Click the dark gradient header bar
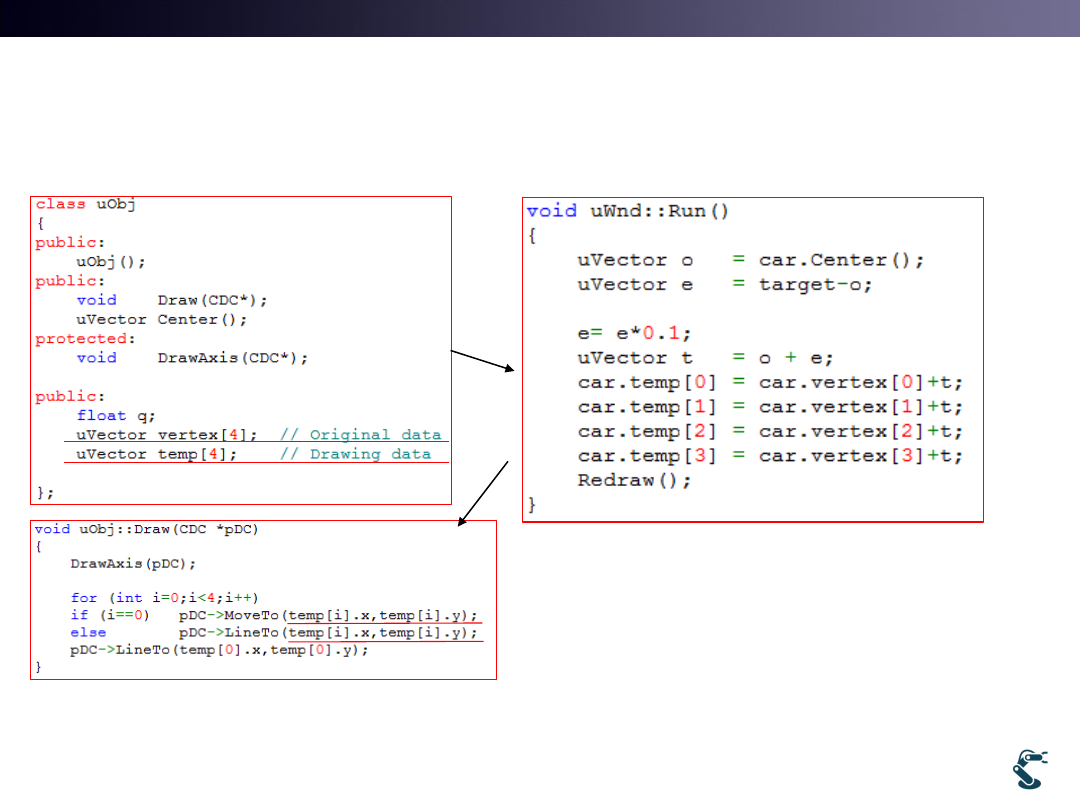 pos(540,18)
